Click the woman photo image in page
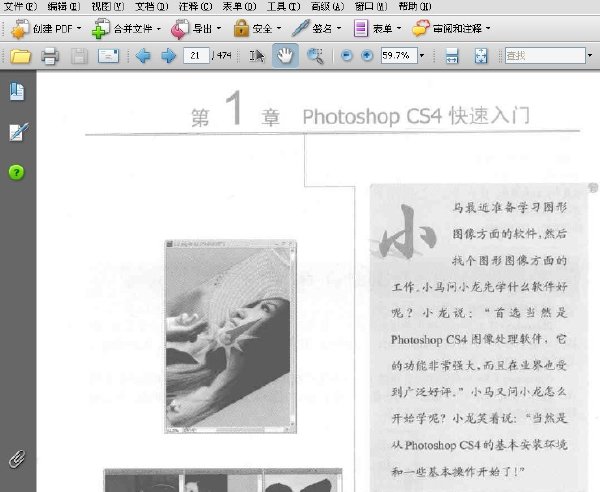600x492 pixels. coord(230,337)
